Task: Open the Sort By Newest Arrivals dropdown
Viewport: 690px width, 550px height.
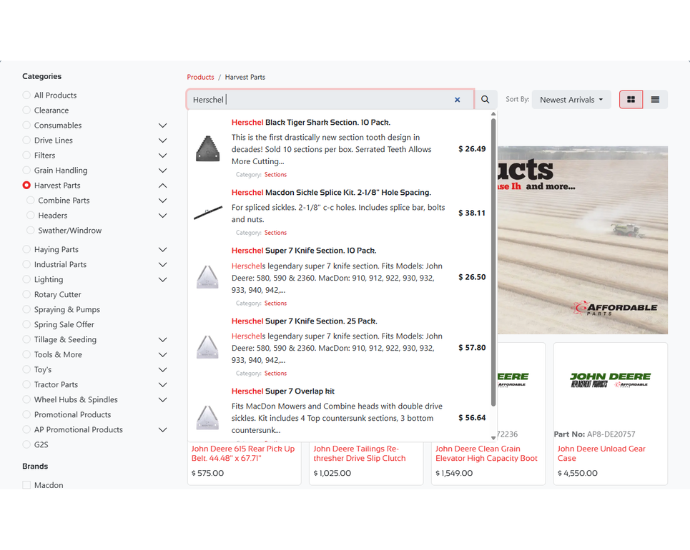Action: coord(571,99)
